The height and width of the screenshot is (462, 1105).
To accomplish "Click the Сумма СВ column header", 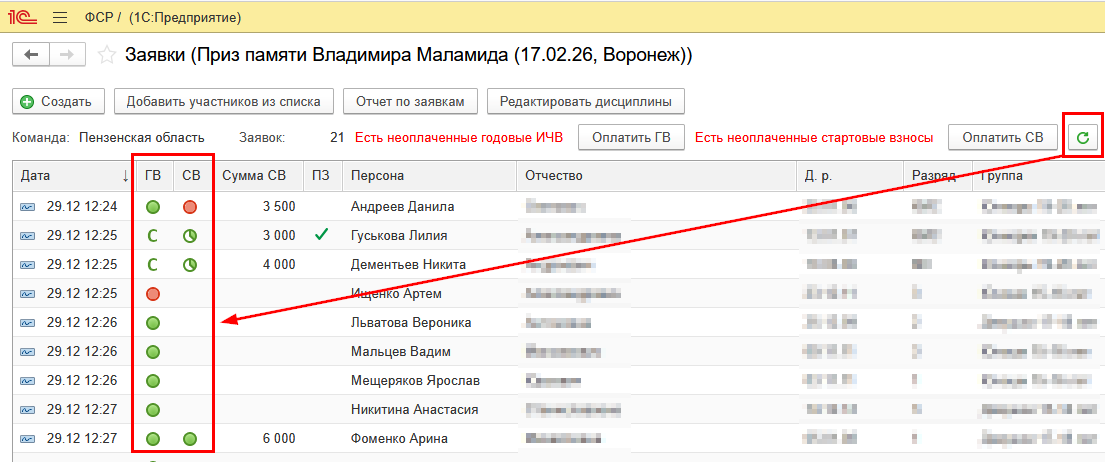I will 254,176.
